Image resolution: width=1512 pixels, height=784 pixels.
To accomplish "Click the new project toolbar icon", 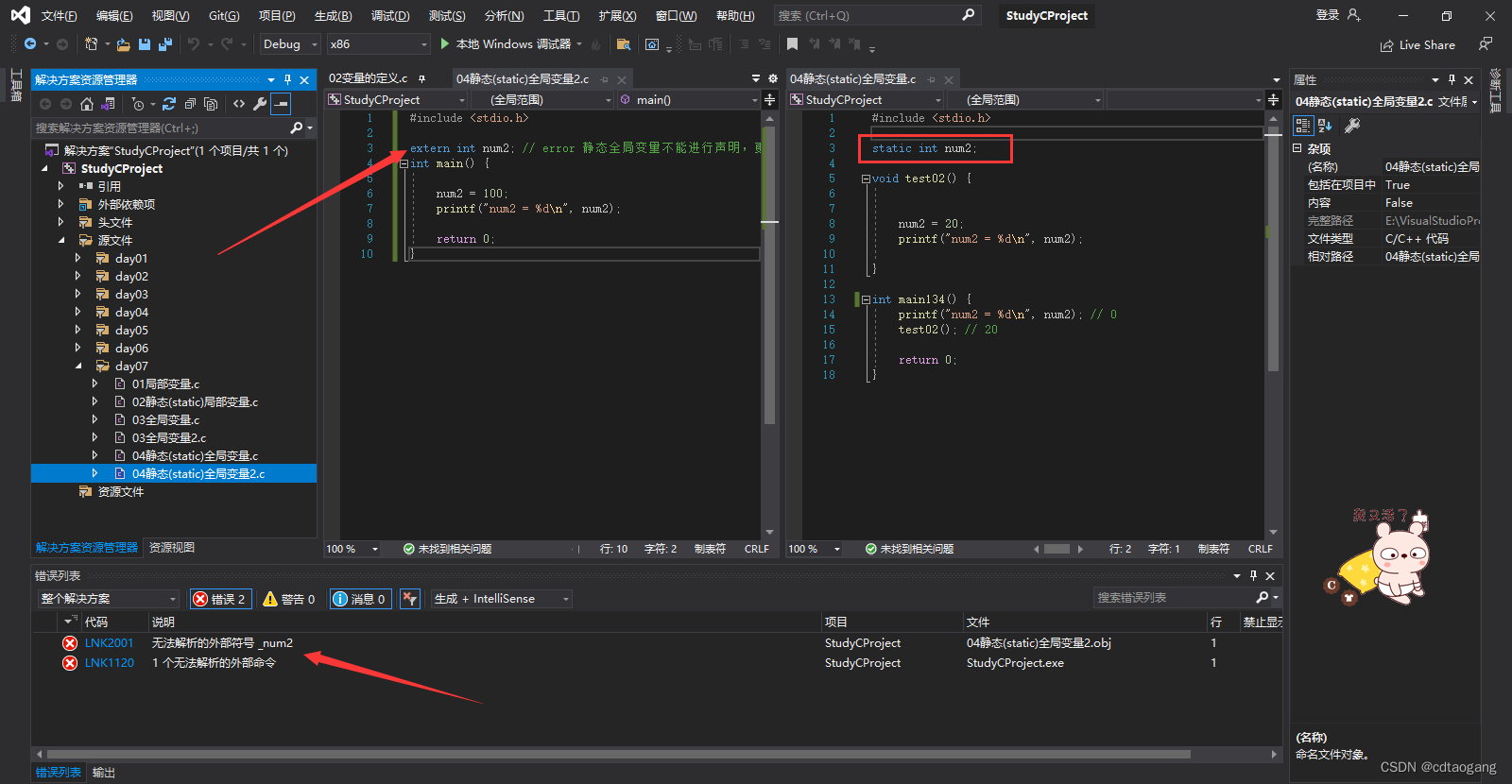I will click(x=92, y=44).
